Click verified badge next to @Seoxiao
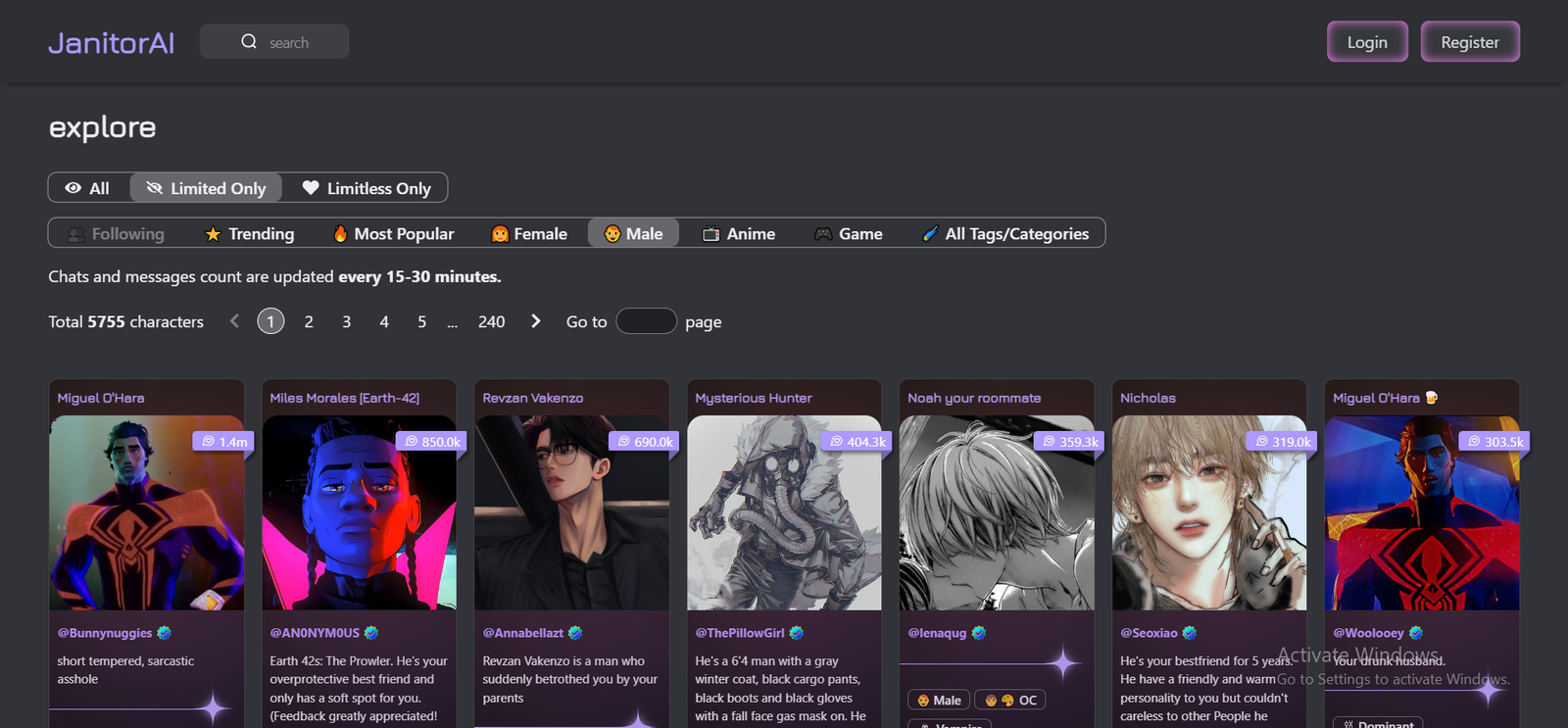Screen dimensions: 1568x728 pos(1190,633)
